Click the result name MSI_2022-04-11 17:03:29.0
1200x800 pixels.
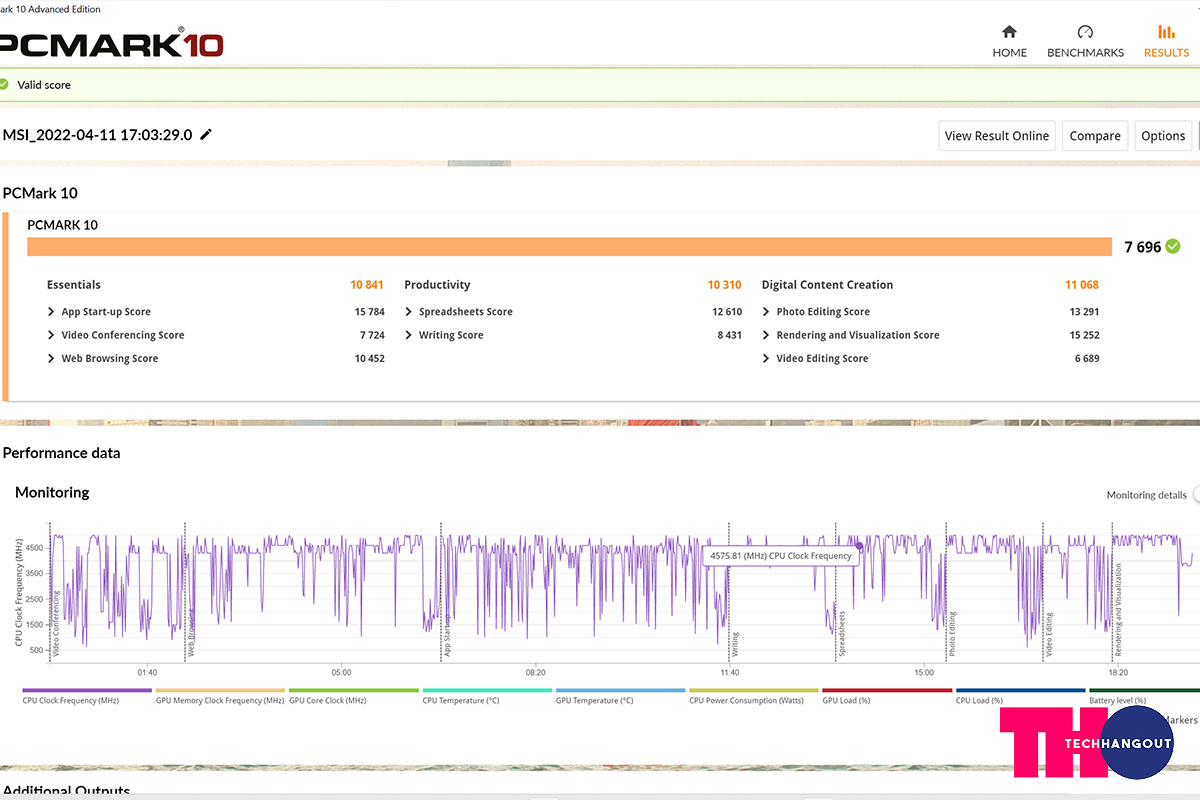[98, 134]
